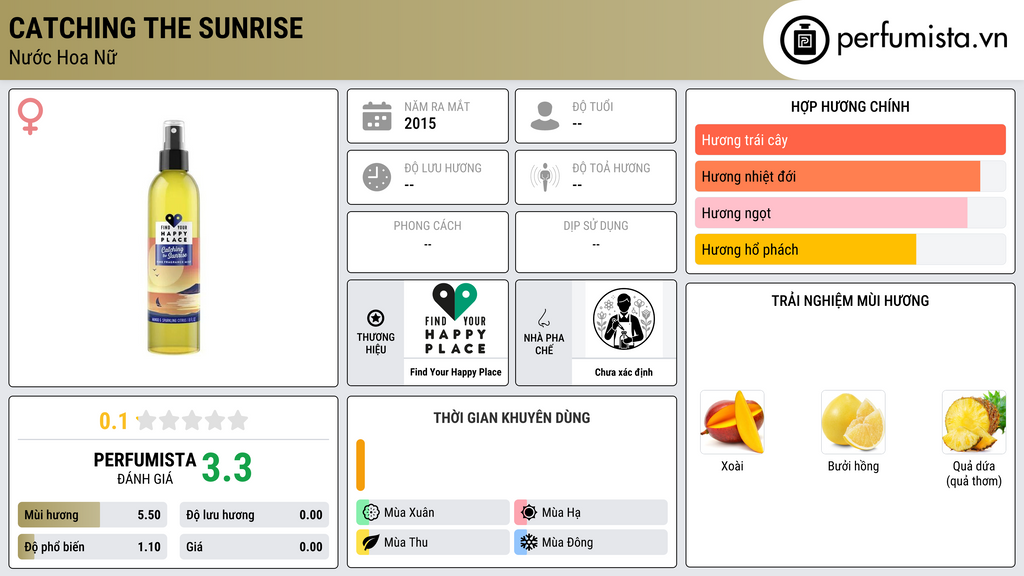Click the Độ lưu hương 0.00 score bar
The height and width of the screenshot is (576, 1024).
254,515
